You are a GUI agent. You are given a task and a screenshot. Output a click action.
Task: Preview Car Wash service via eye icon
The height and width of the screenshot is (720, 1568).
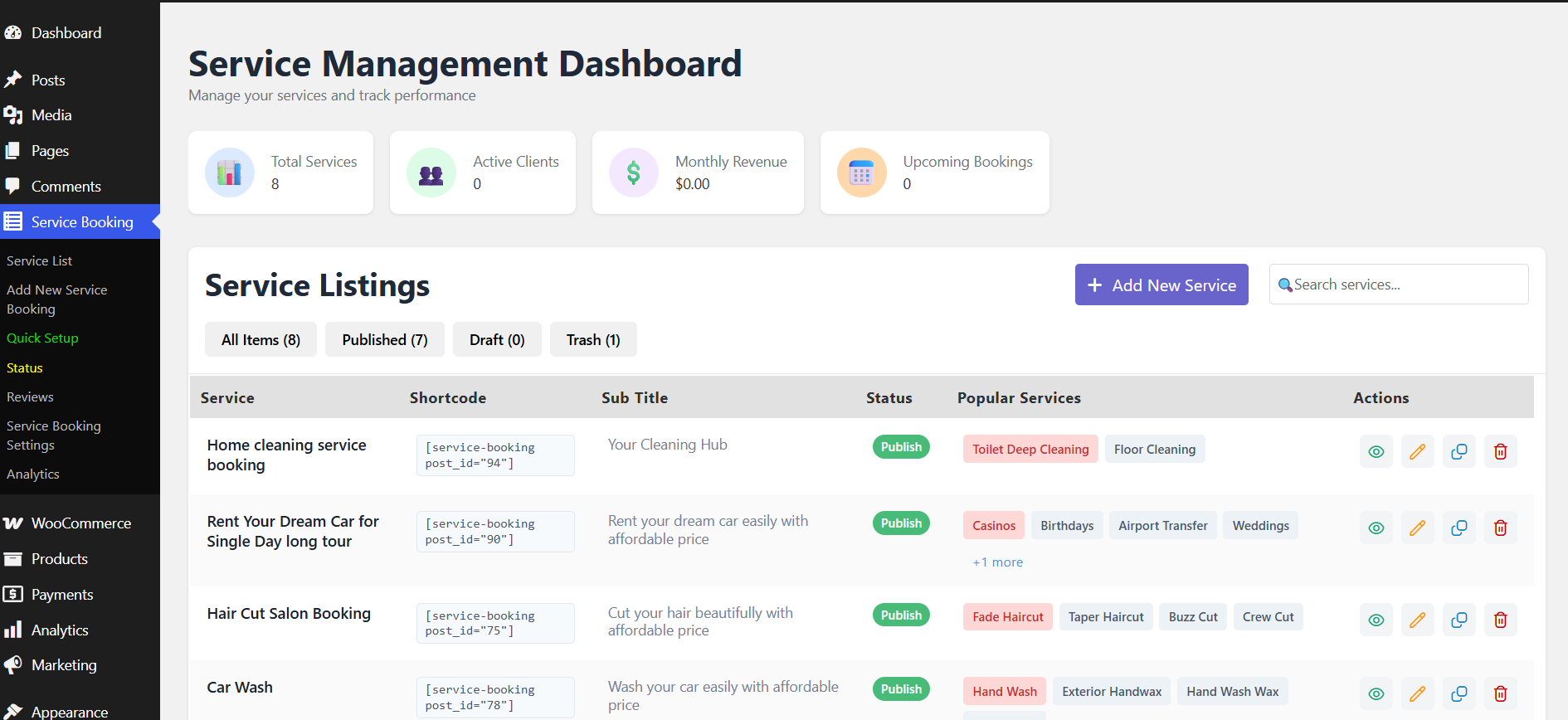point(1376,693)
